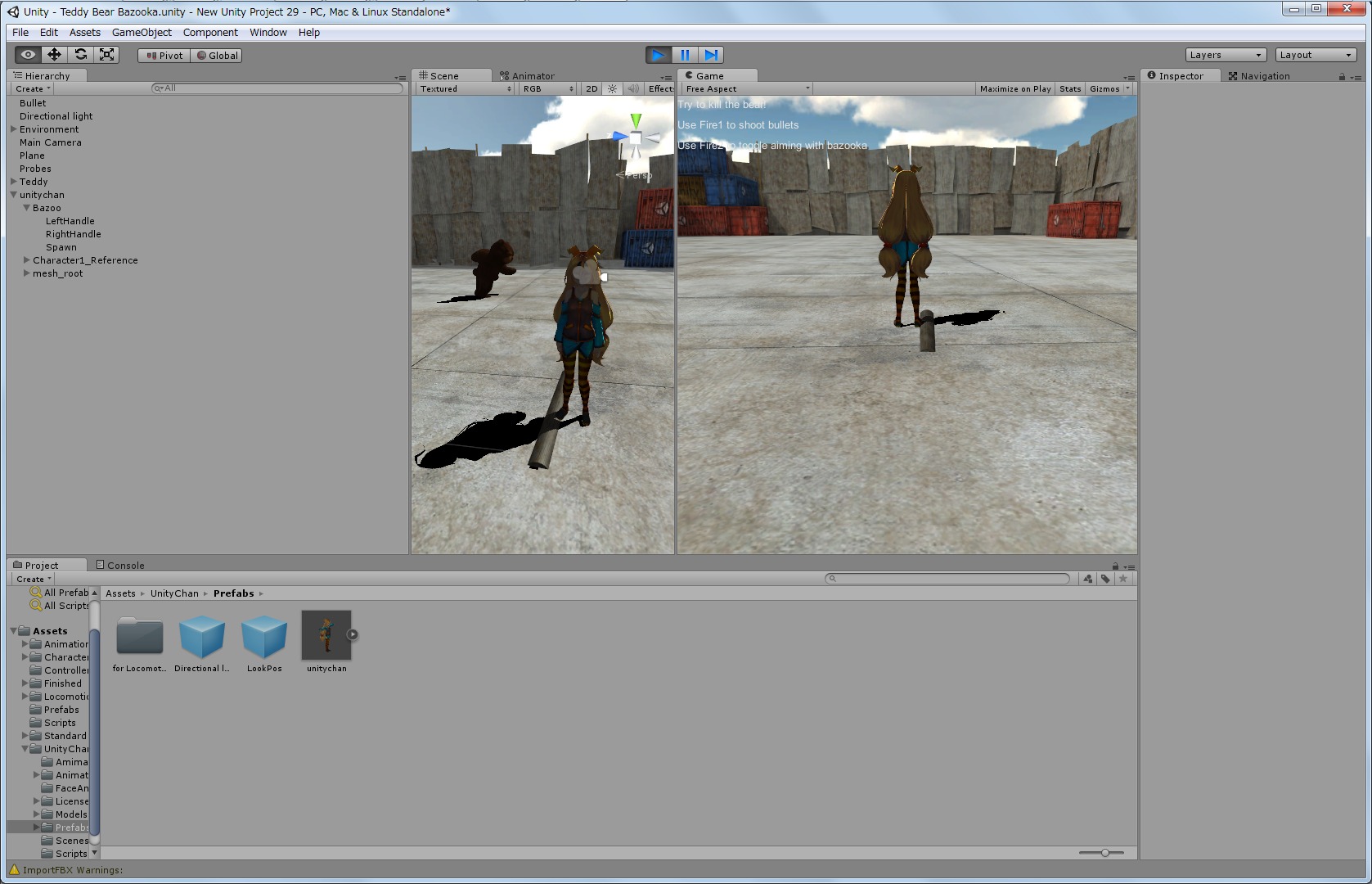The height and width of the screenshot is (884, 1372).
Task: Open the Layers dropdown
Action: click(1225, 55)
